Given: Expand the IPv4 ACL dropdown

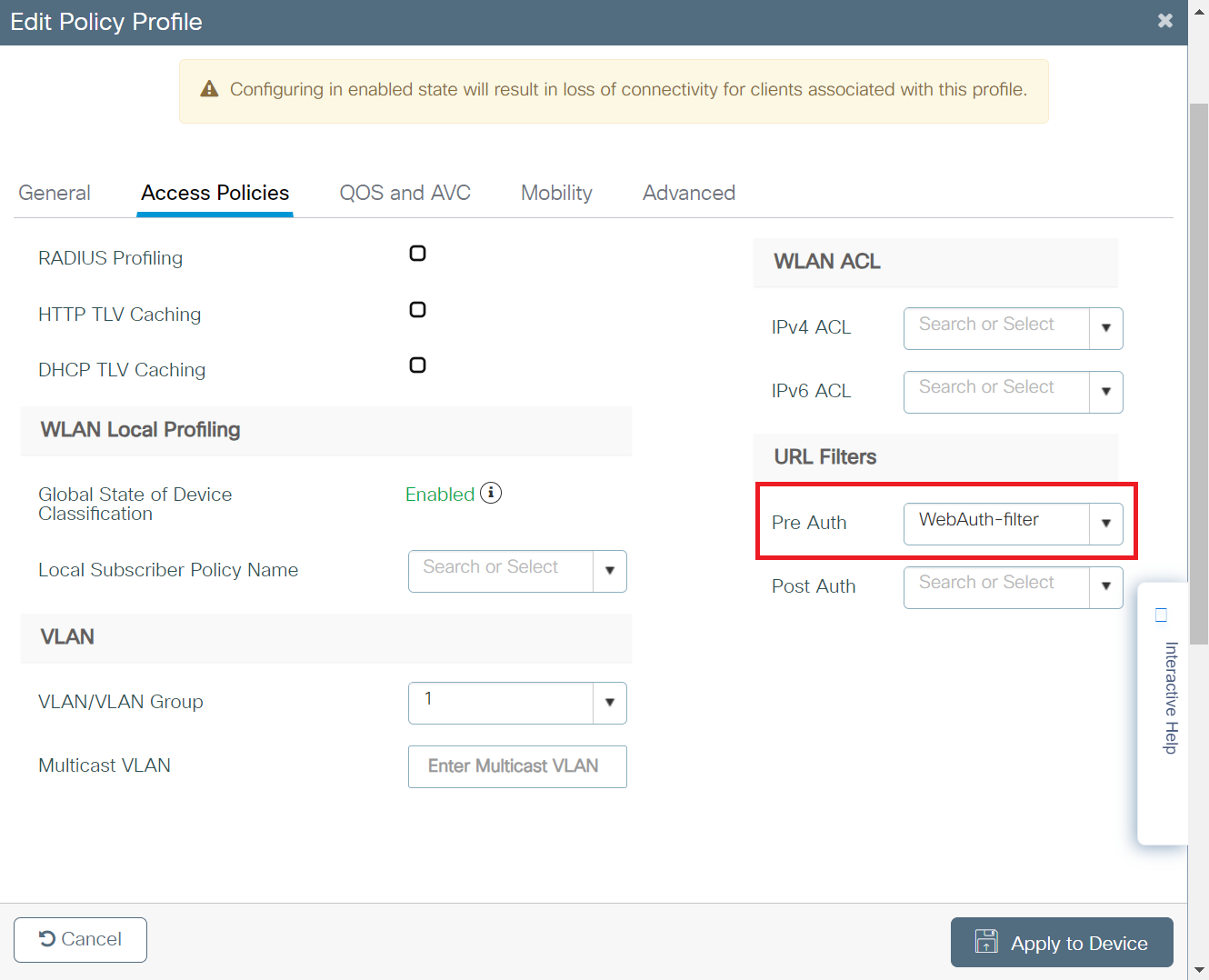Looking at the screenshot, I should [x=1105, y=328].
